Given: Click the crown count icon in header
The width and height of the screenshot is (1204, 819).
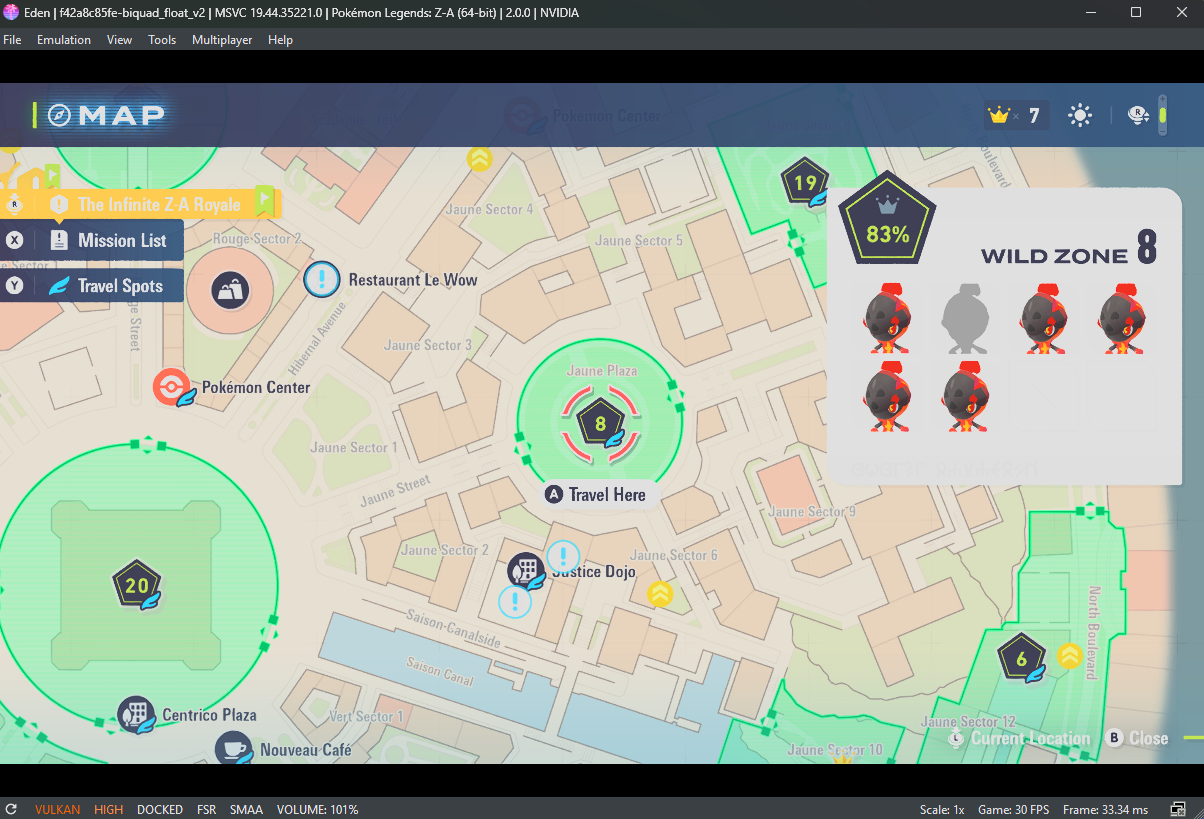Looking at the screenshot, I should point(998,116).
